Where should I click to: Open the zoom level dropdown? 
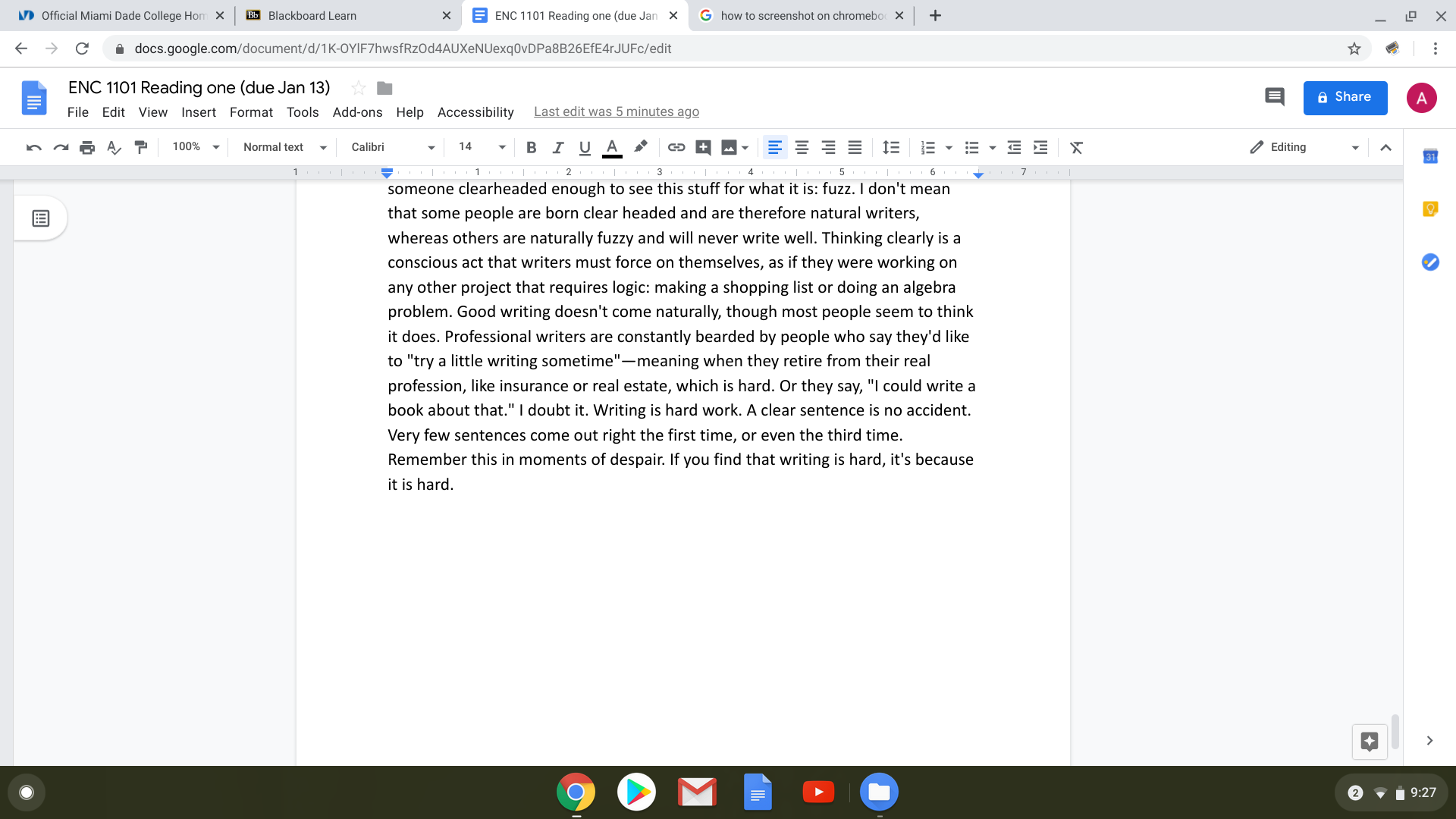pyautogui.click(x=196, y=147)
